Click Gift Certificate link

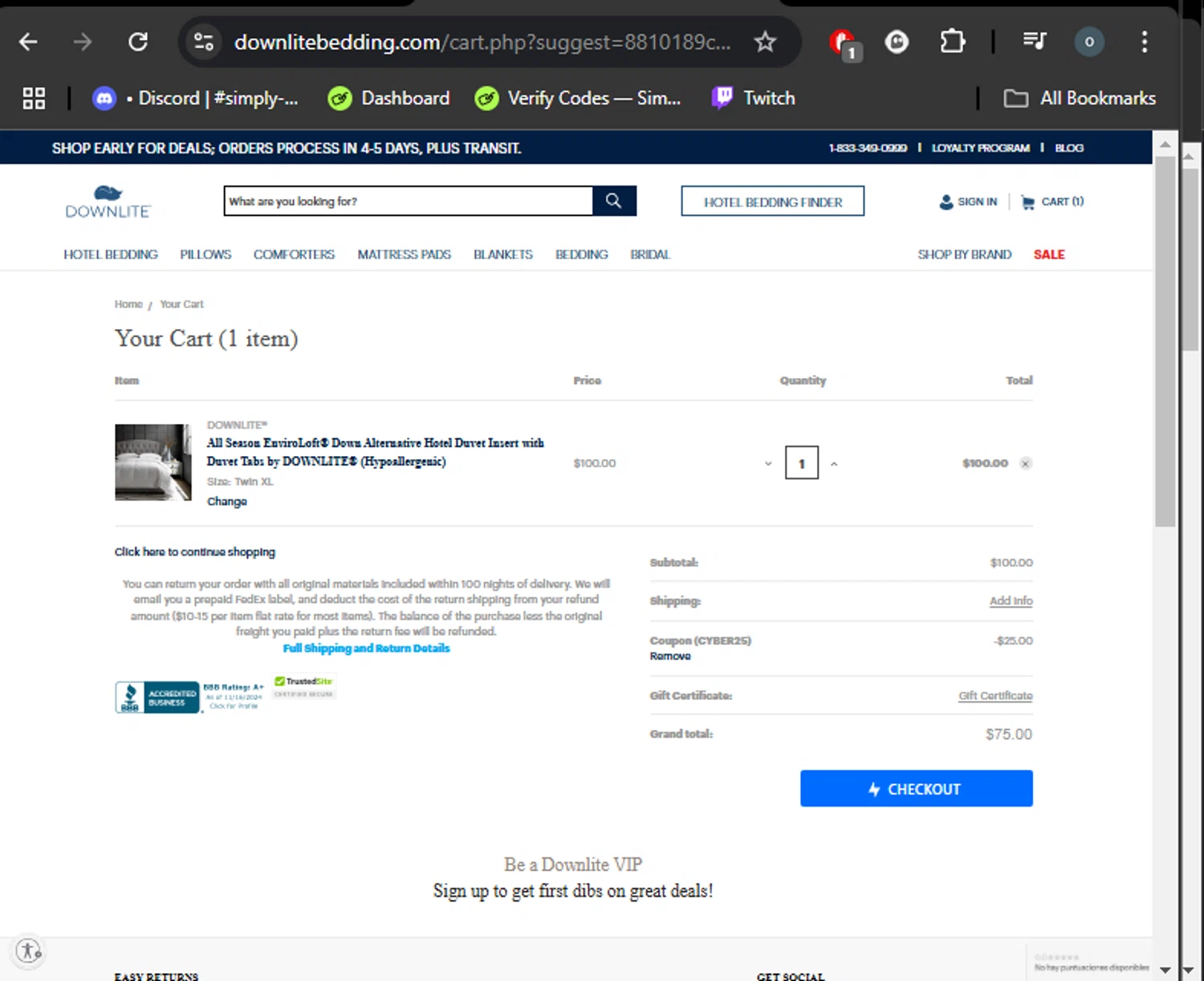pos(995,695)
